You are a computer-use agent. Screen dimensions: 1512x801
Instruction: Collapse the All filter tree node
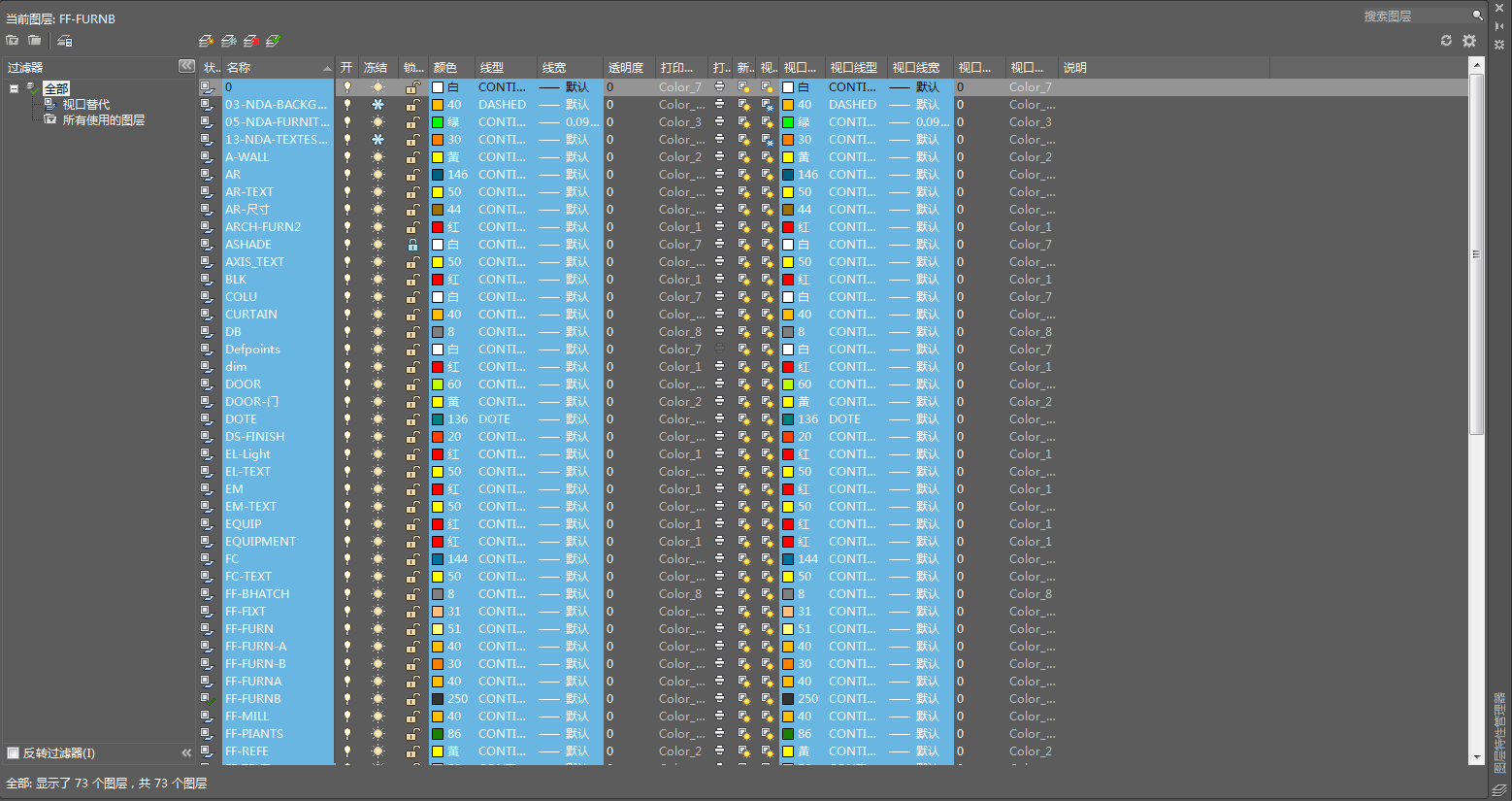[x=15, y=88]
